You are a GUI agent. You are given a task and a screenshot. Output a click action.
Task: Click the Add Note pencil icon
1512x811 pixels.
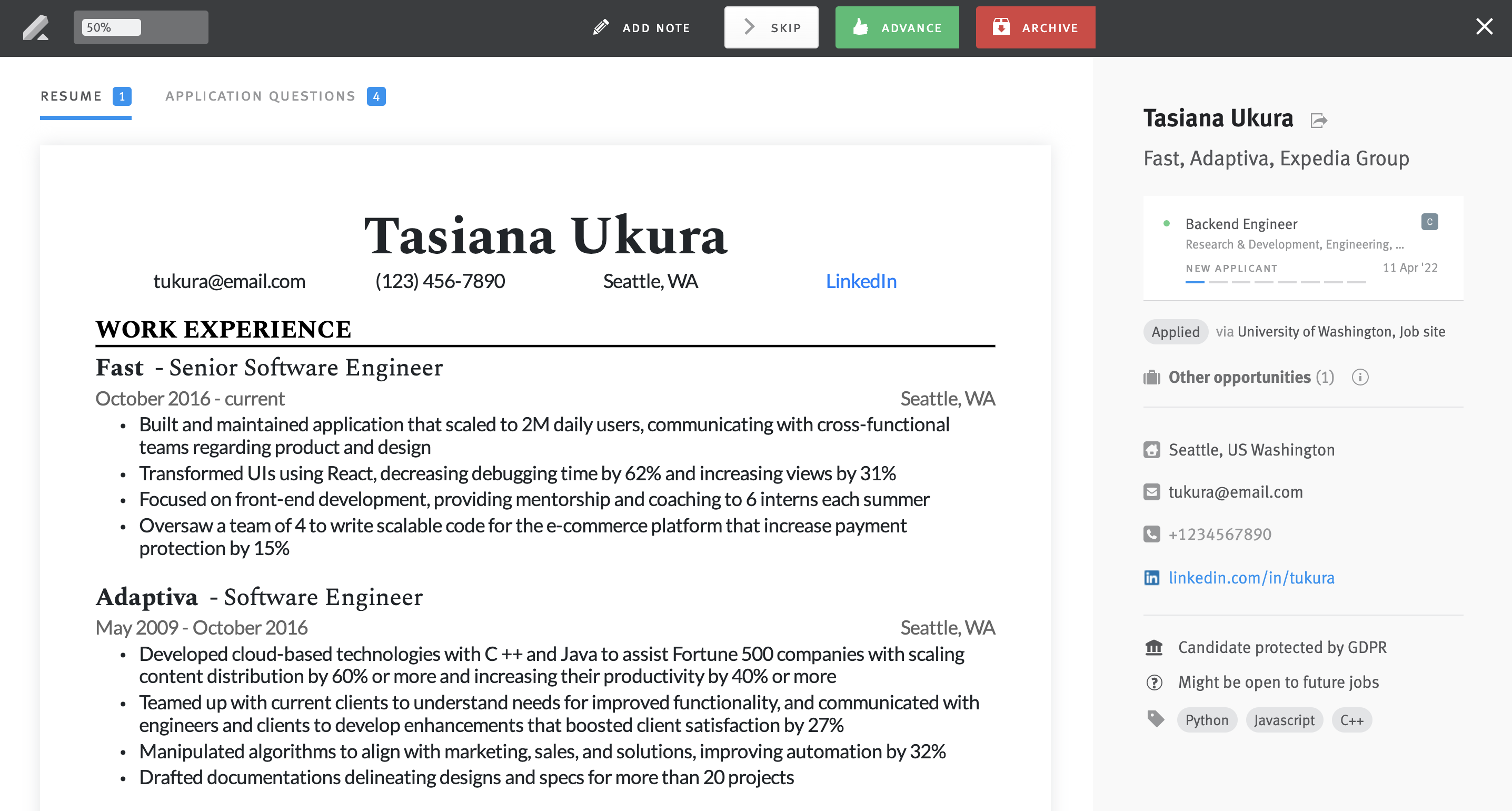(601, 27)
